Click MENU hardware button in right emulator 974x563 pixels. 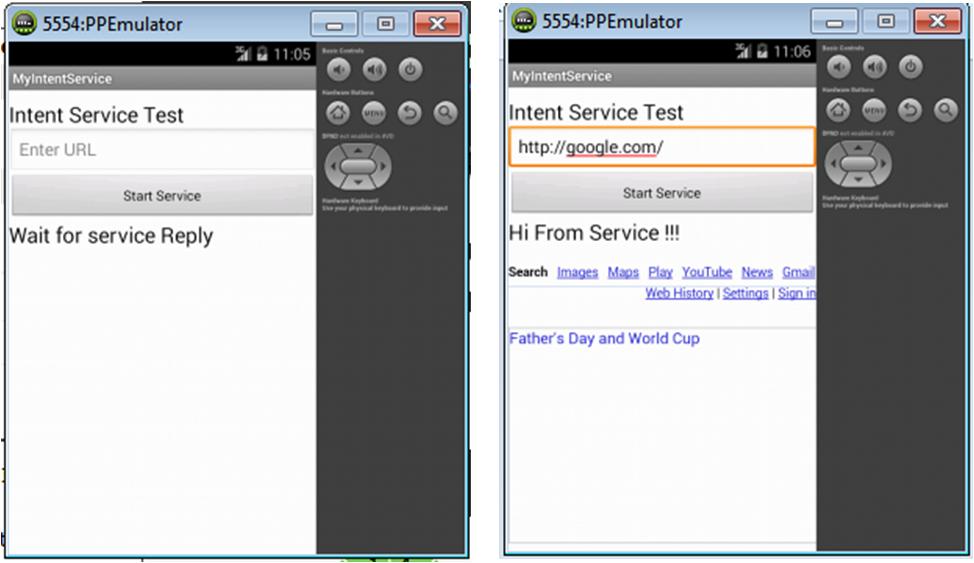tap(874, 111)
